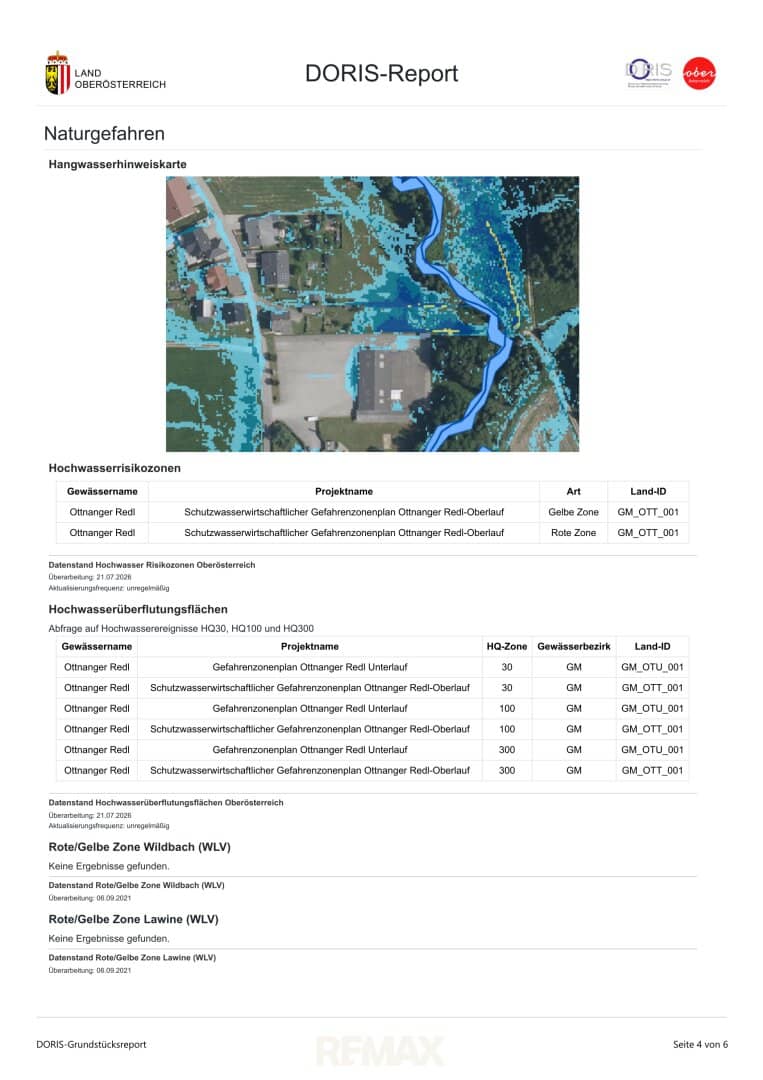Image resolution: width=763 pixels, height=1080 pixels.
Task: Click 'Ottnanger Redl' in the Gelbe Zone row
Action: [x=103, y=512]
